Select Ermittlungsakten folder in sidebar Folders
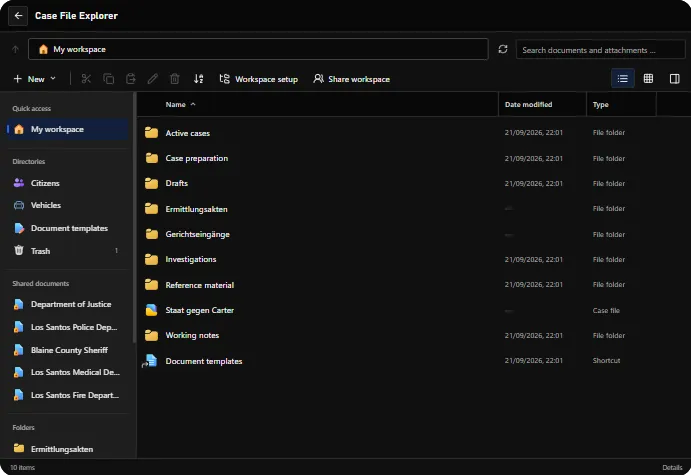This screenshot has height=475, width=691. coord(68,449)
